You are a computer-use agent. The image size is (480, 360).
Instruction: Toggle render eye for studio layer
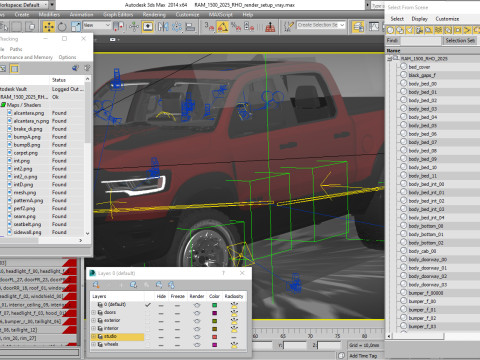click(197, 337)
